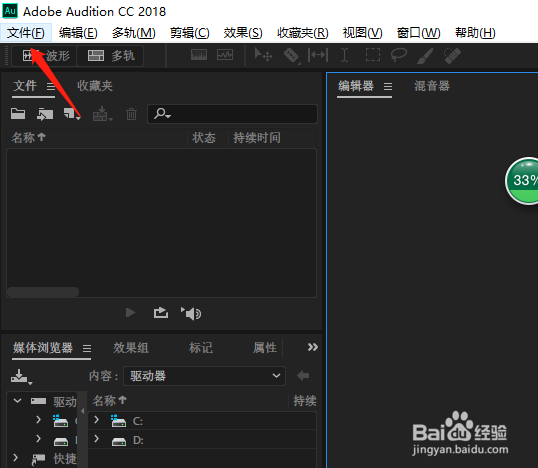Click the media browser tree collapse handle
The height and width of the screenshot is (468, 538).
pyautogui.click(x=82, y=411)
